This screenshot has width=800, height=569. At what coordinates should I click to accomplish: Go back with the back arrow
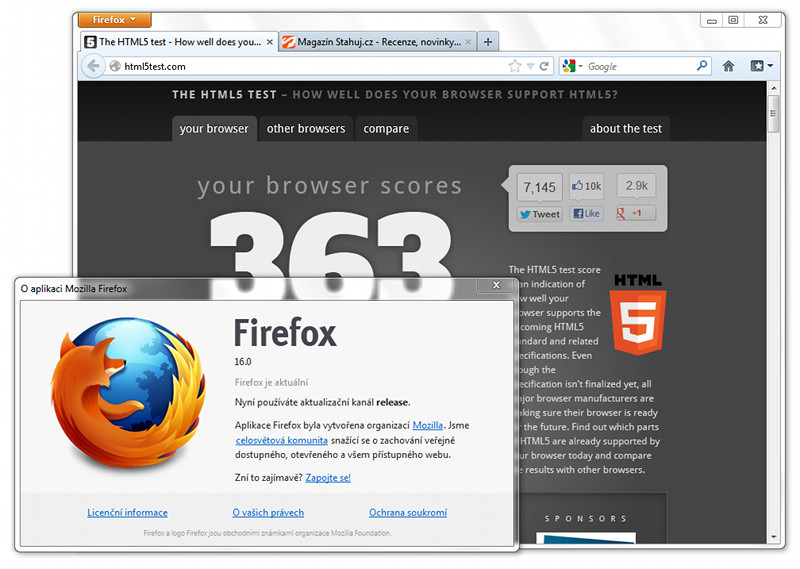coord(93,66)
